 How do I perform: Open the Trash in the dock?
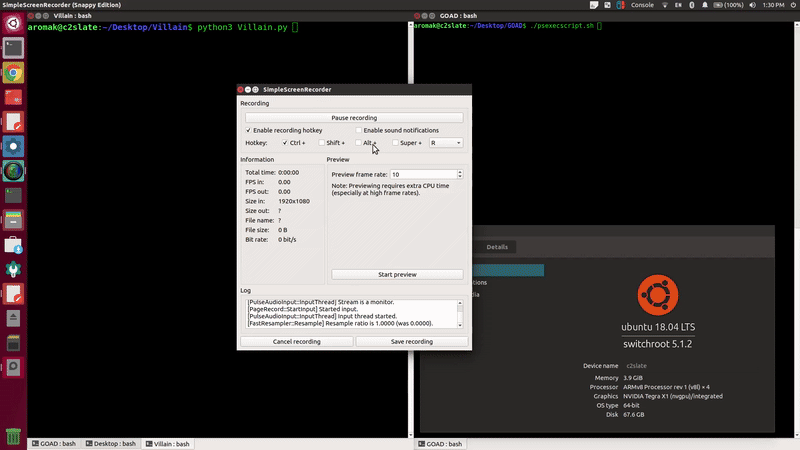[x=13, y=436]
